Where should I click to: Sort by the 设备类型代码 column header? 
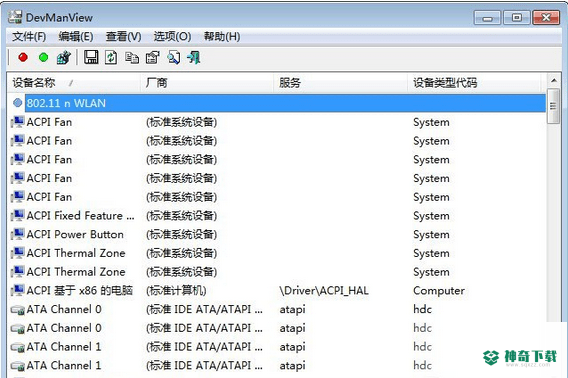pos(474,83)
